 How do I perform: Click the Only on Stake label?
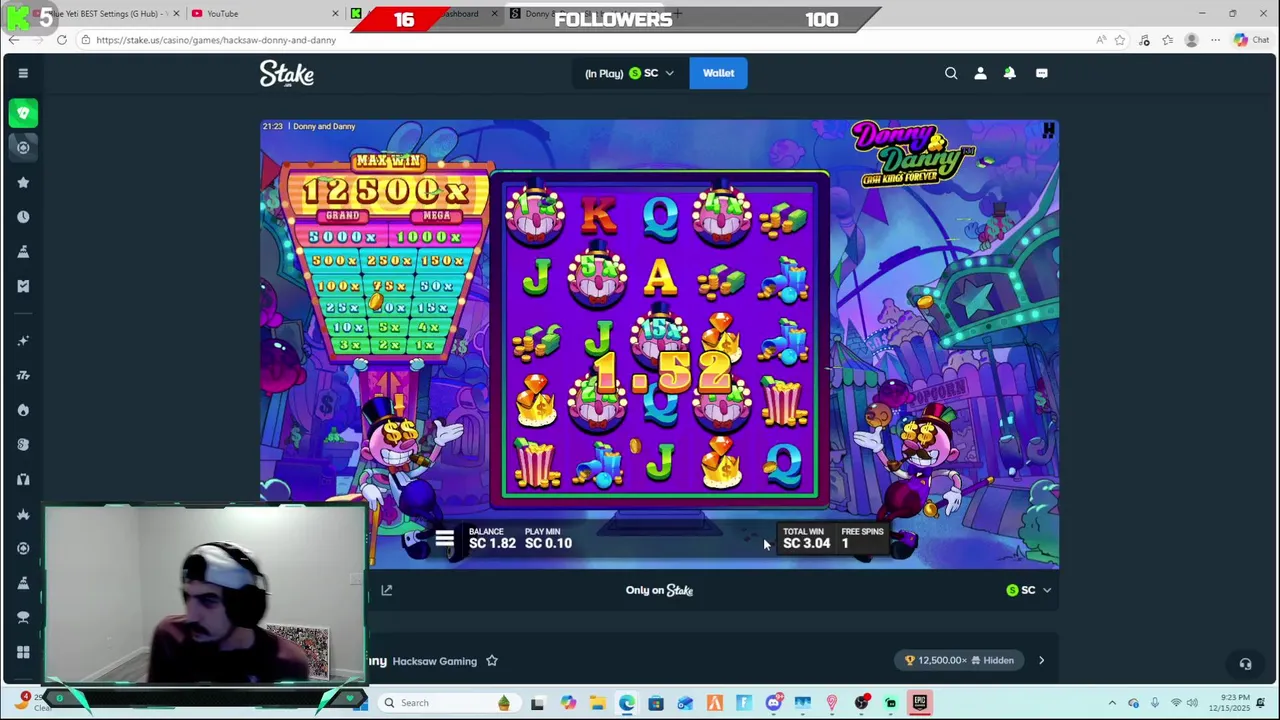[659, 590]
